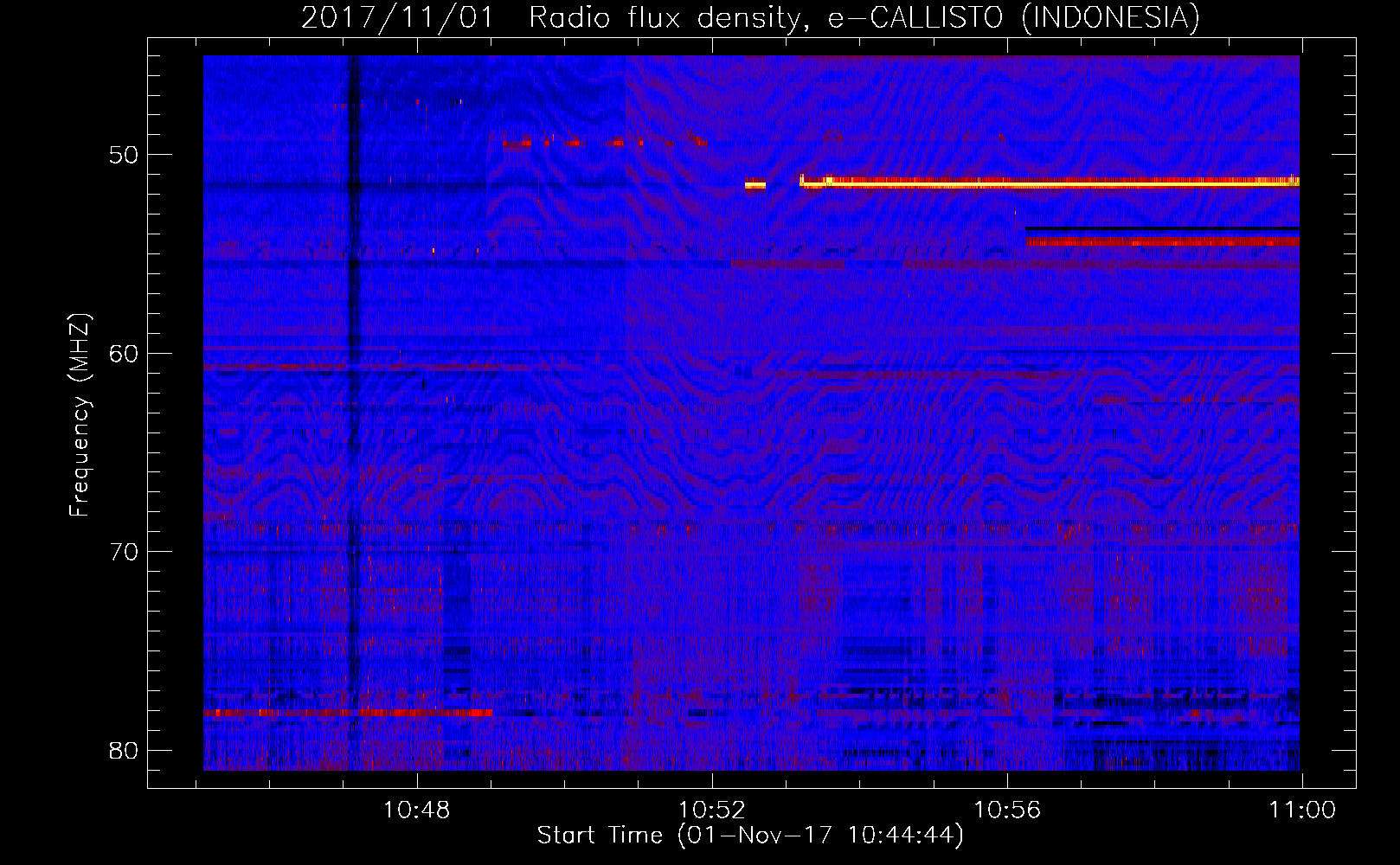Image resolution: width=1400 pixels, height=865 pixels.
Task: Click the 10:48 time tick label
Action: [417, 811]
